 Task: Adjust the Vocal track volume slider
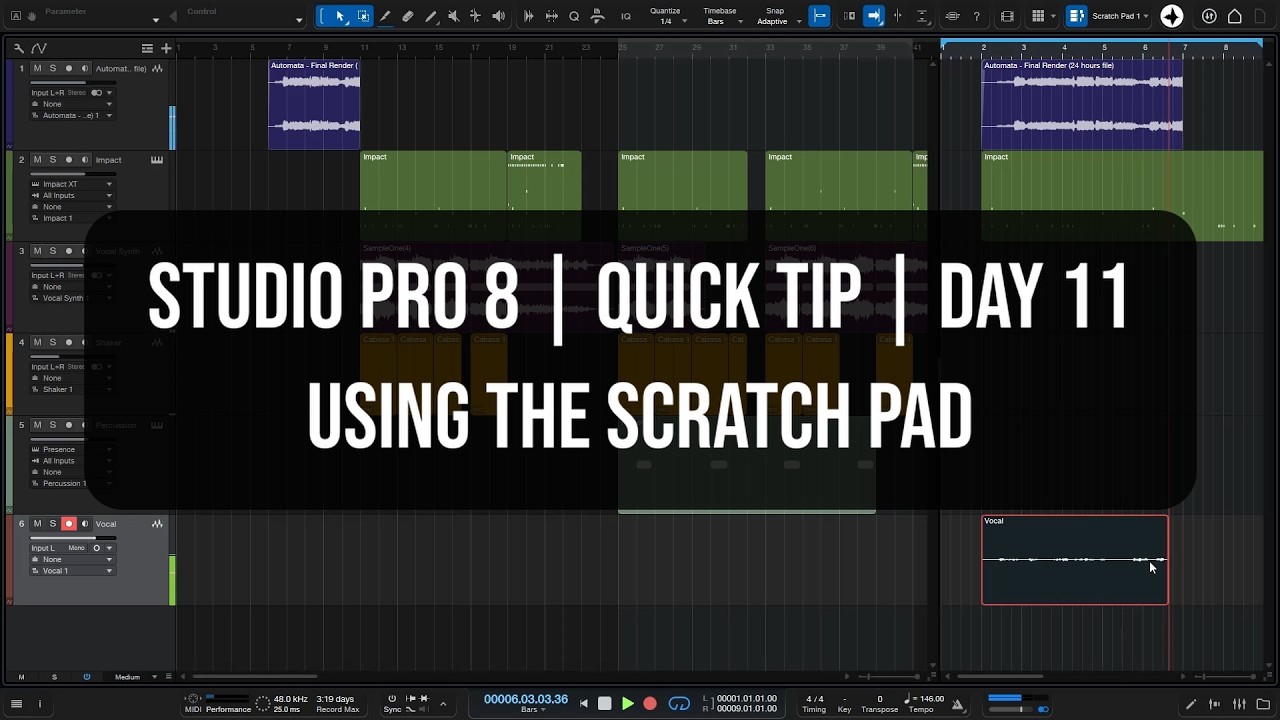coord(72,537)
